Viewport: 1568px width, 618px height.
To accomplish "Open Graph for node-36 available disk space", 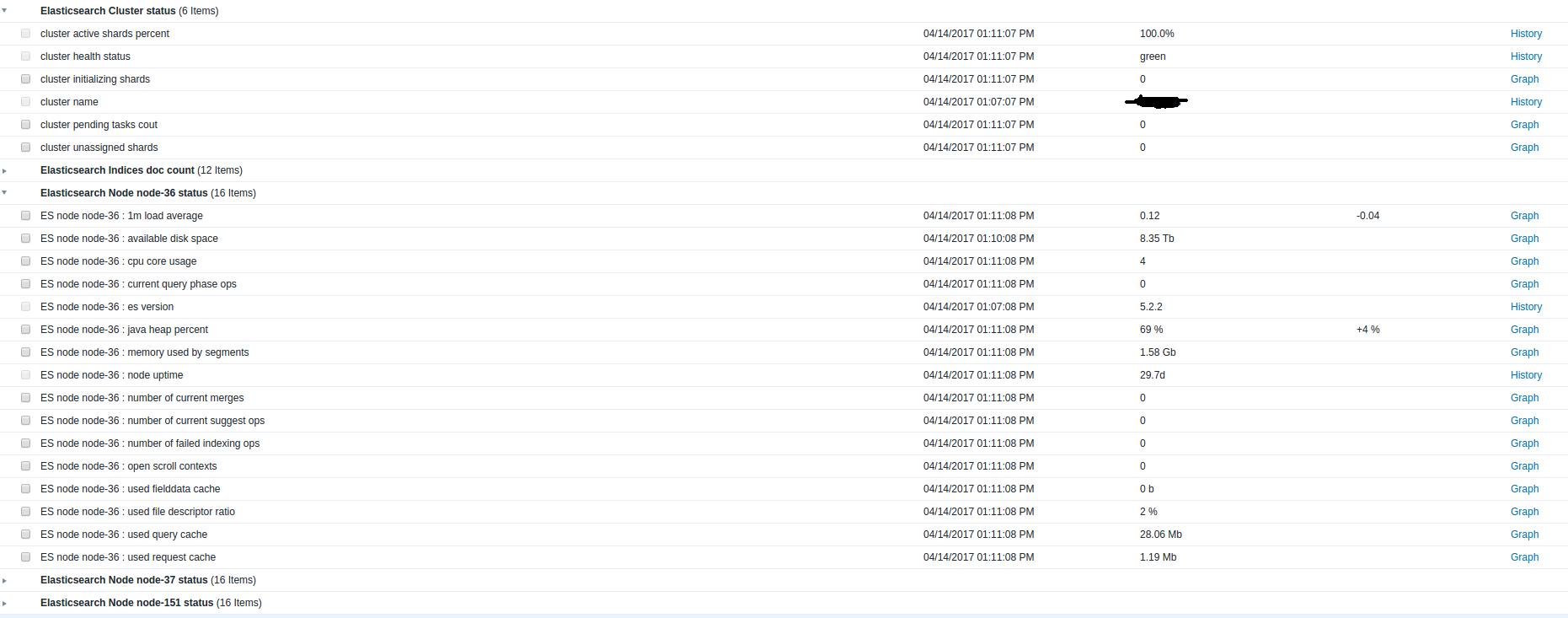I will pyautogui.click(x=1524, y=239).
